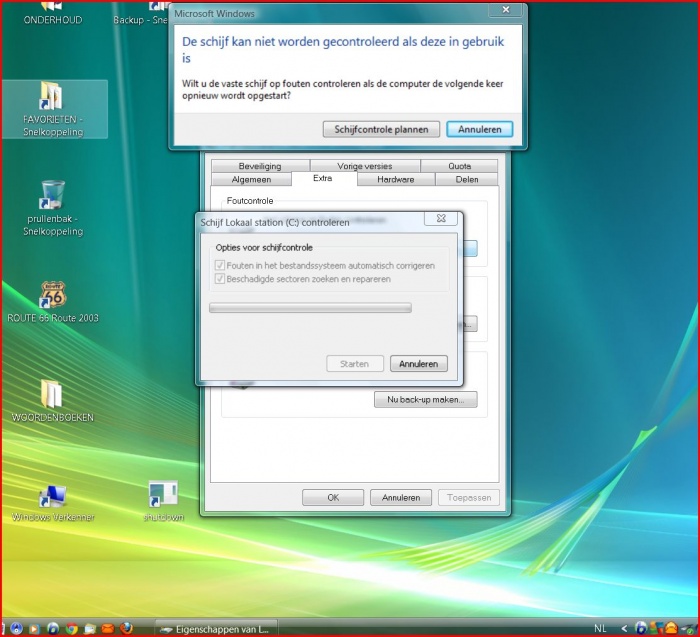Toggle Fouten in het bestandssysteem automatisch corrigeren
700x637 pixels.
click(x=325, y=266)
